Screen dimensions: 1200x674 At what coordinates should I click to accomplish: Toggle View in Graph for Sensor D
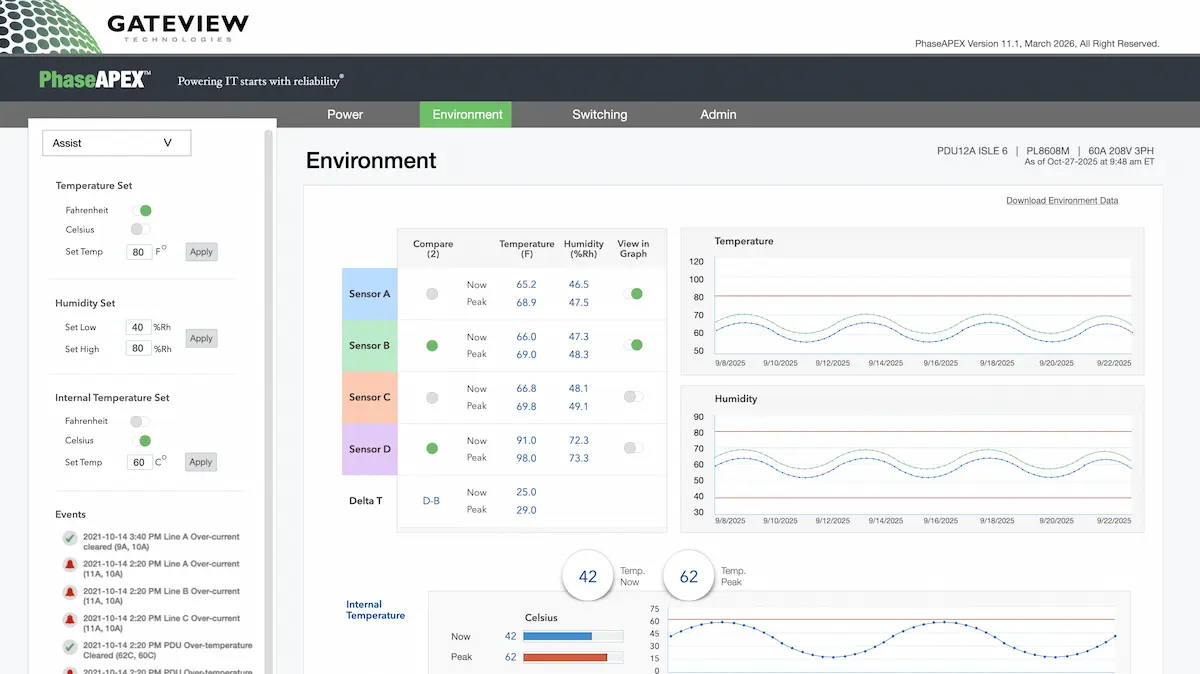(x=633, y=448)
